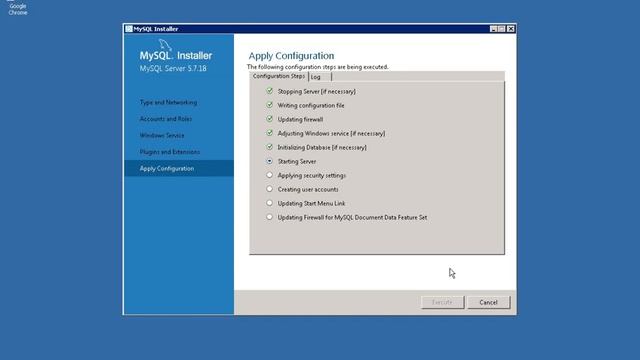
Task: Switch to the Log tab
Action: [320, 77]
